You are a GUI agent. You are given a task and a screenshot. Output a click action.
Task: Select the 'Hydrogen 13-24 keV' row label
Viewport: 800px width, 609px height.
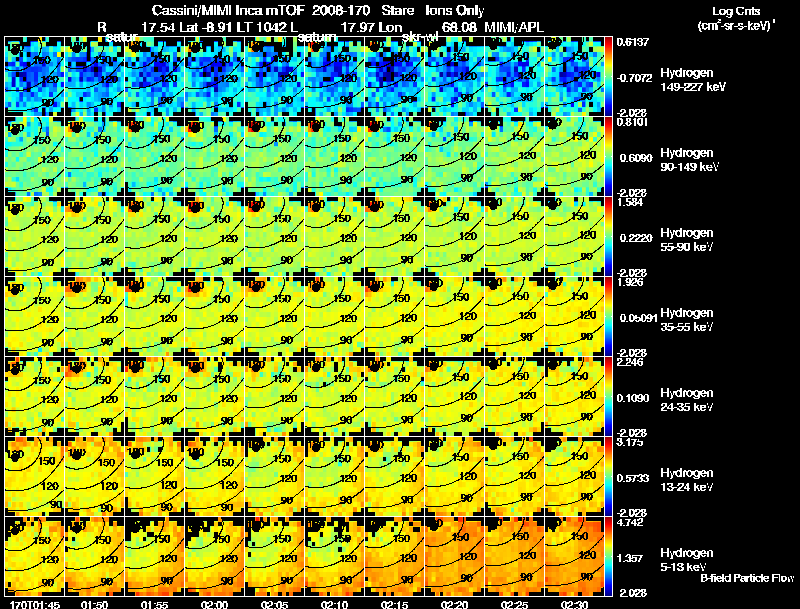pos(687,480)
